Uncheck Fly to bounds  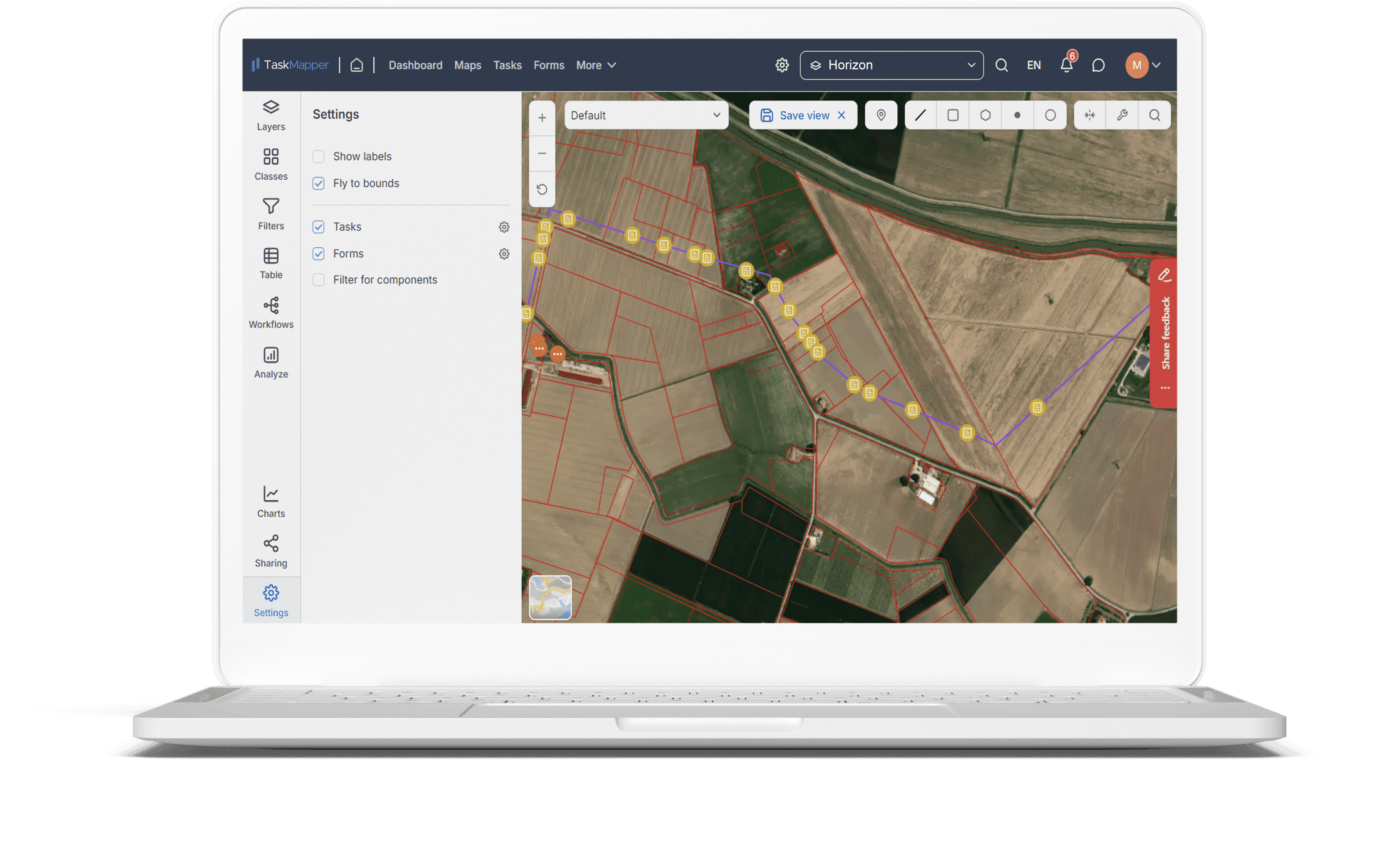coord(318,183)
